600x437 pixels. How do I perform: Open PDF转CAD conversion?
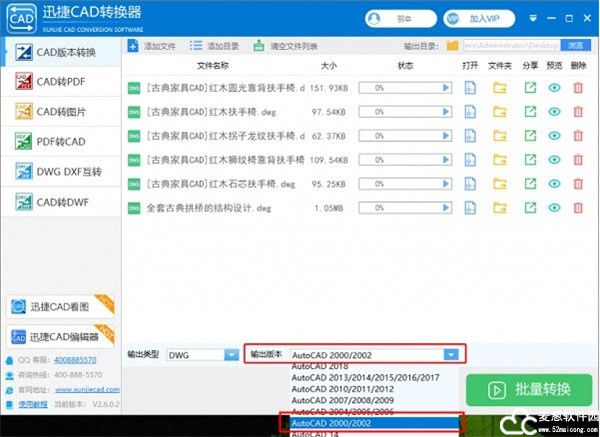tap(61, 142)
